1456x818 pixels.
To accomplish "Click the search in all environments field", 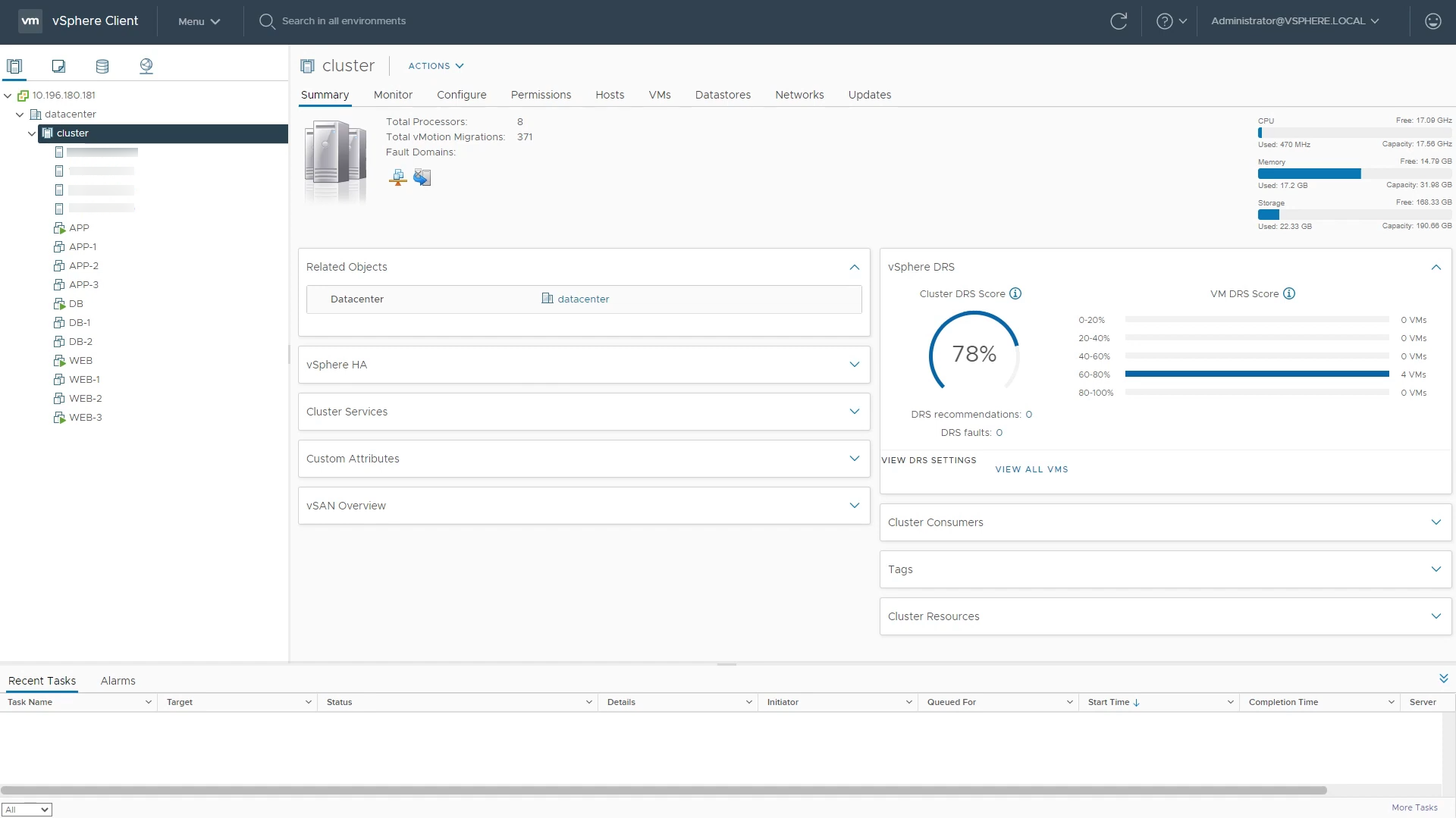I will pos(344,21).
